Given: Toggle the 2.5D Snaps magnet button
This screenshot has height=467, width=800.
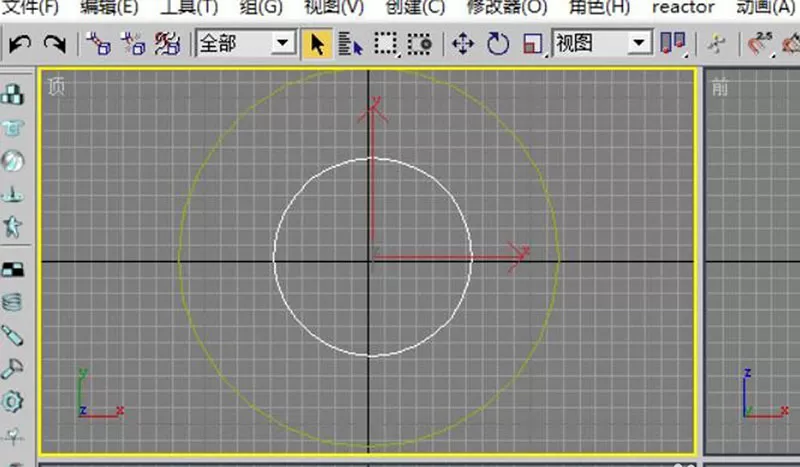Looking at the screenshot, I should (x=760, y=44).
